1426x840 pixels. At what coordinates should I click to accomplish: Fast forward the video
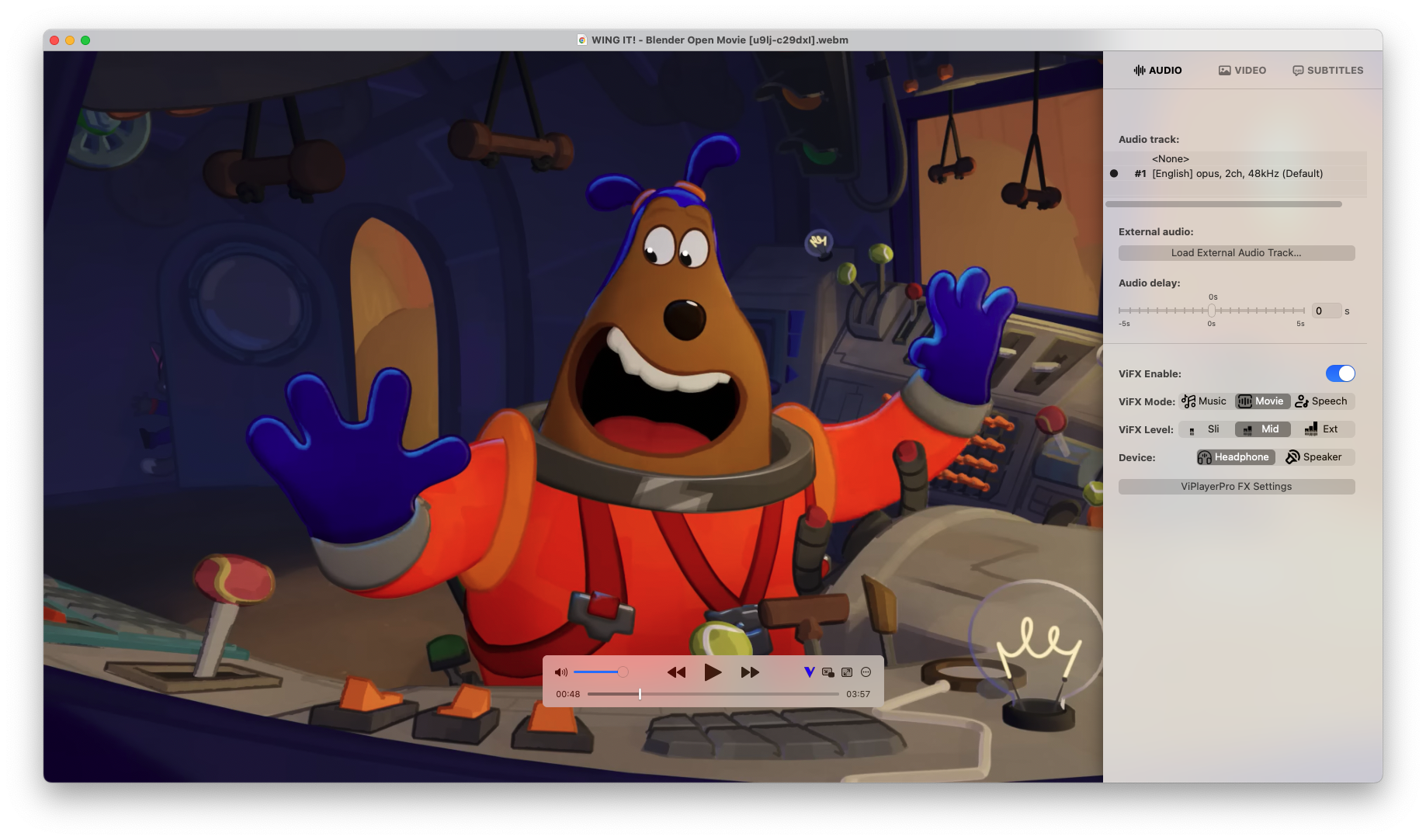[x=750, y=672]
